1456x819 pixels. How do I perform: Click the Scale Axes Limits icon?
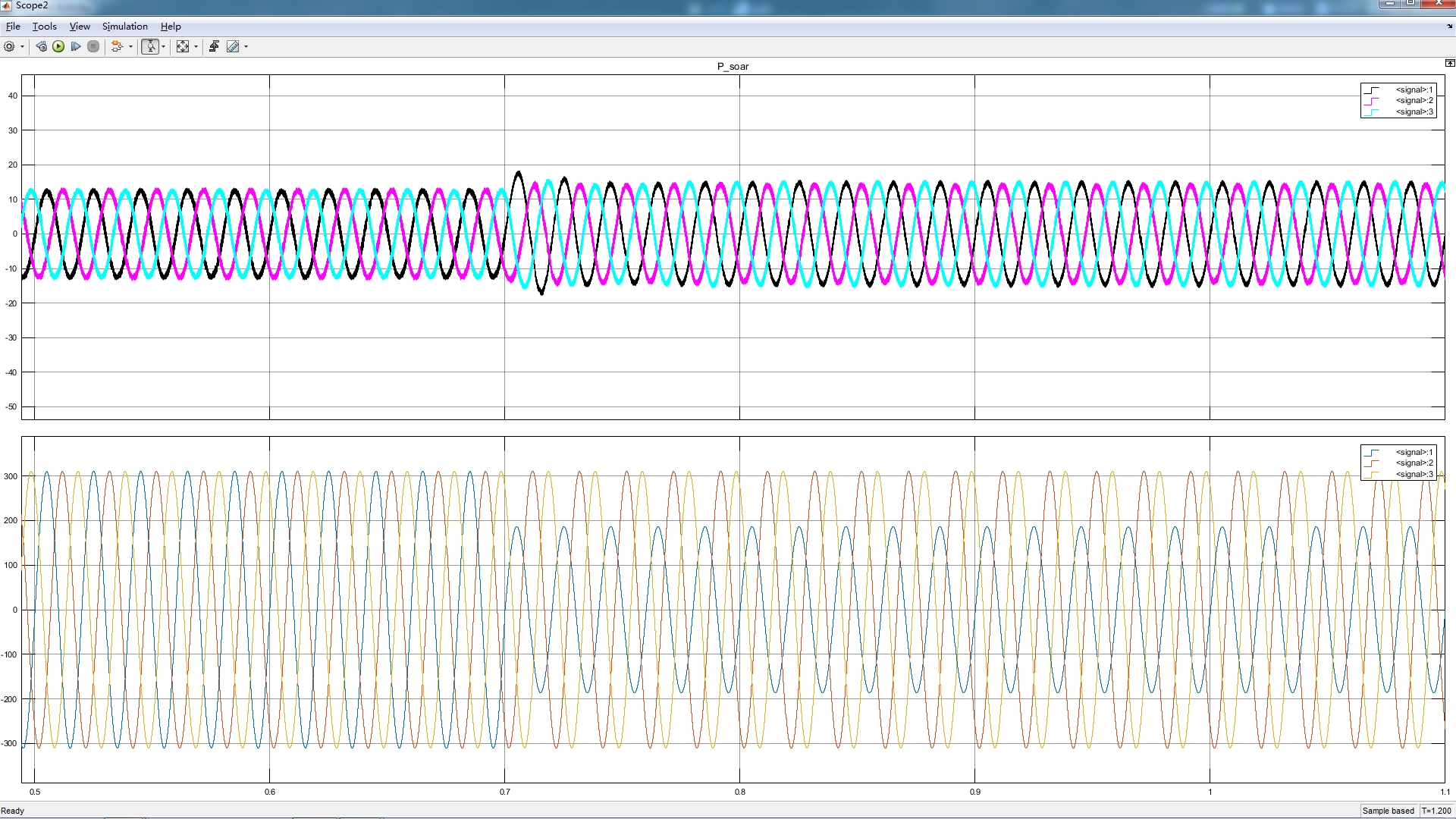(x=183, y=47)
